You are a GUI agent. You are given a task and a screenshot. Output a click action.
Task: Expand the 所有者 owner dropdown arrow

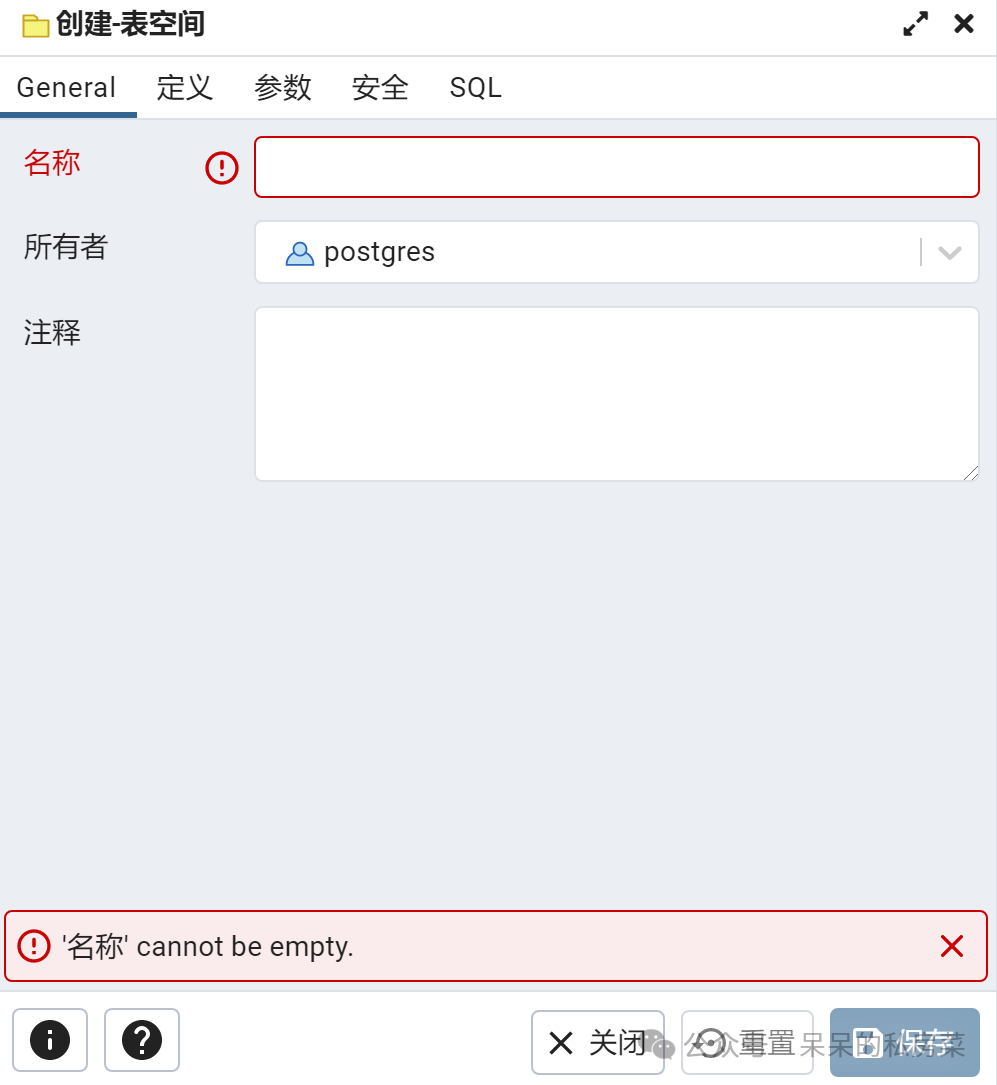950,253
